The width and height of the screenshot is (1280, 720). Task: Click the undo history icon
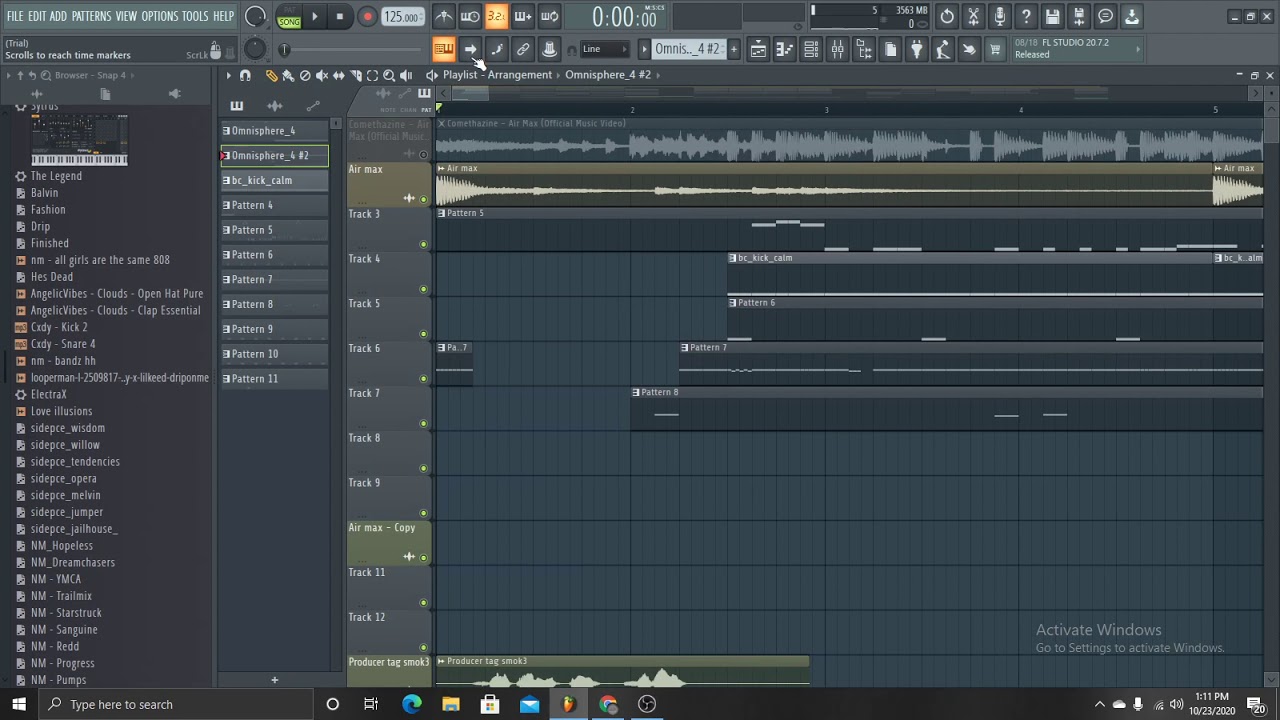(947, 16)
